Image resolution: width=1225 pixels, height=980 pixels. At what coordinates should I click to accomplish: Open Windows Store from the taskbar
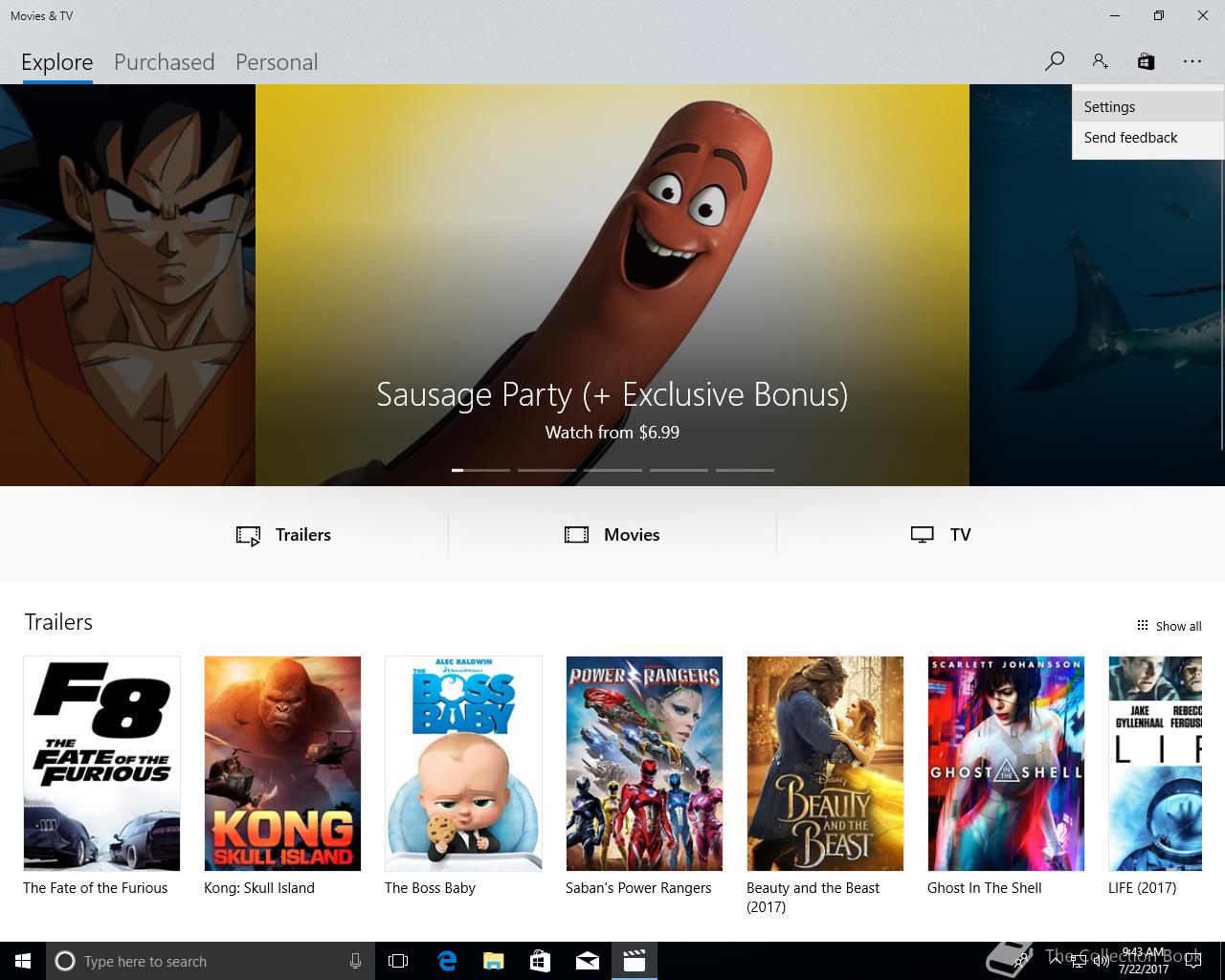coord(541,961)
